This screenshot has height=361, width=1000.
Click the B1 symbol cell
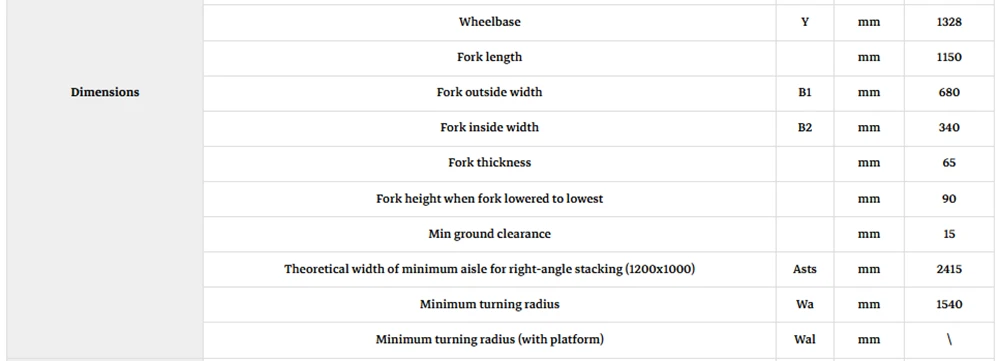pyautogui.click(x=805, y=92)
